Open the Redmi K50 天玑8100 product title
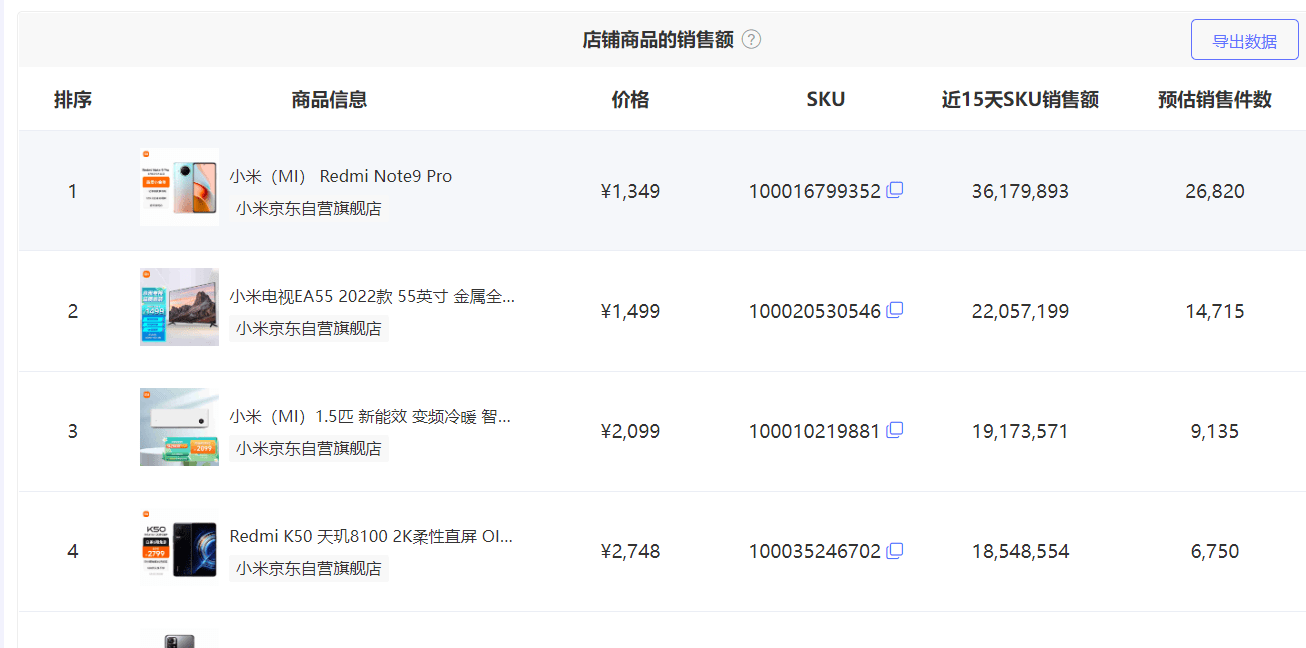The height and width of the screenshot is (648, 1306). coord(370,536)
